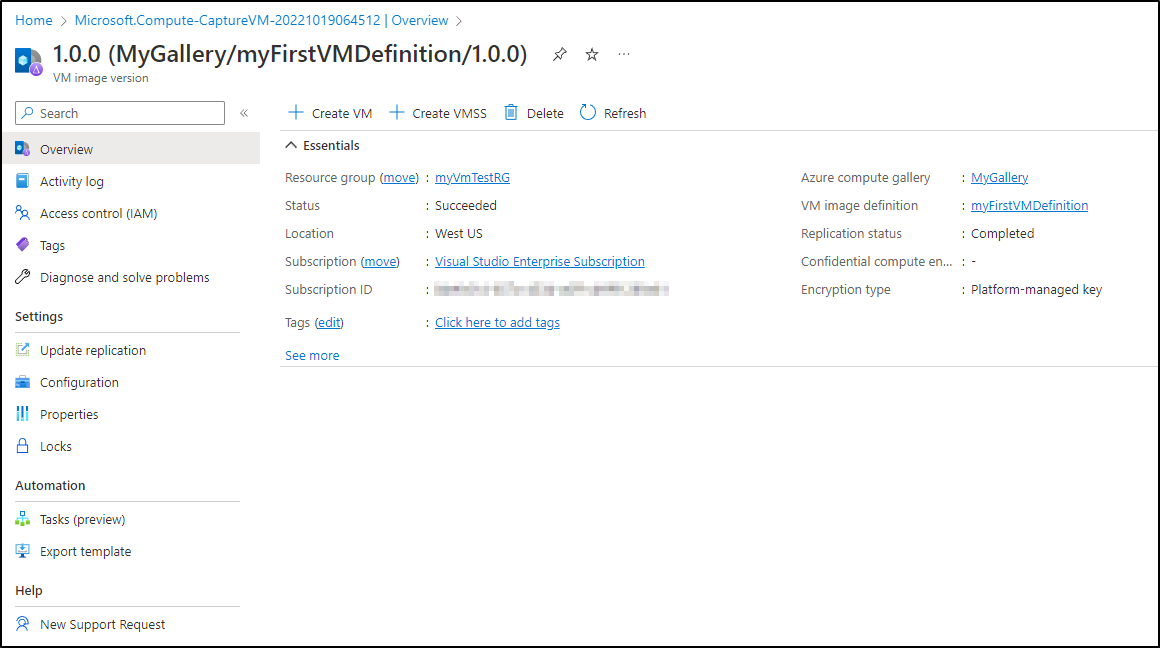1160x648 pixels.
Task: Expand details with See more
Action: [312, 356]
